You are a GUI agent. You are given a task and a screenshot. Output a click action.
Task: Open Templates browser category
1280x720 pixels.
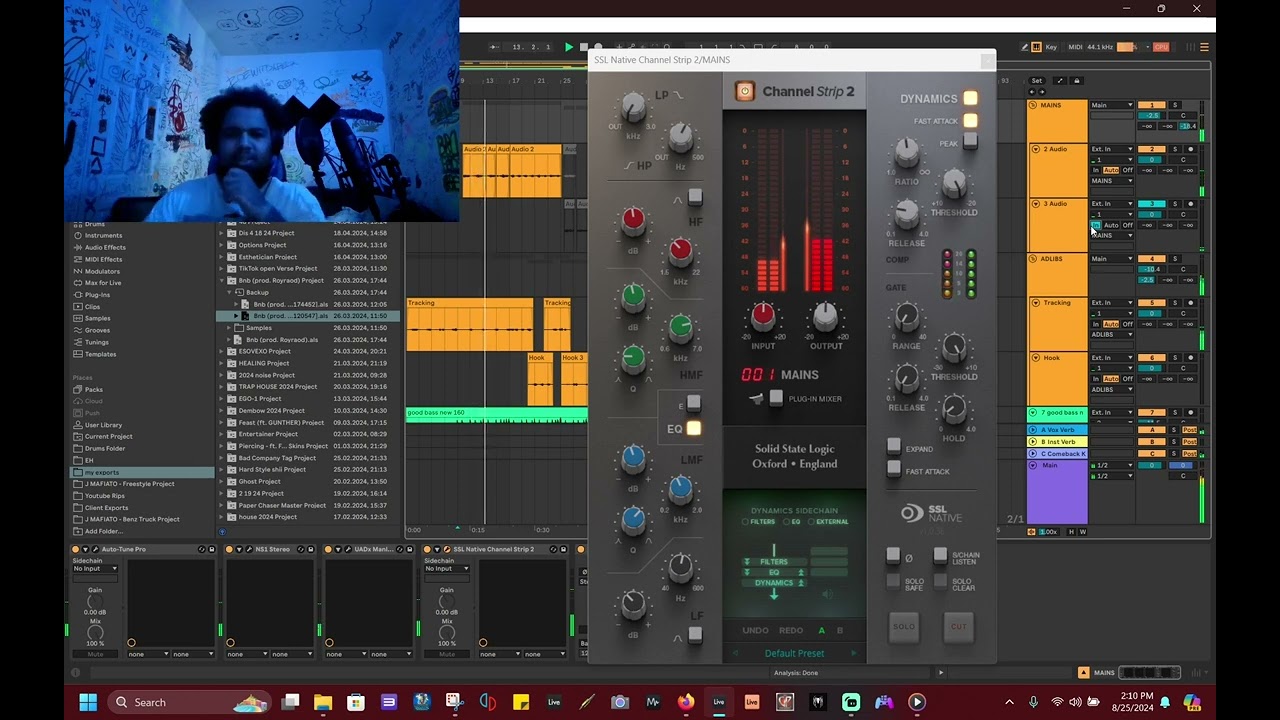tap(100, 354)
